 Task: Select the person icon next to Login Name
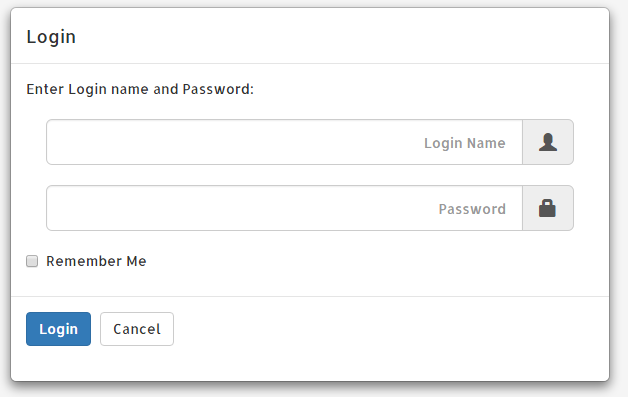click(x=548, y=142)
